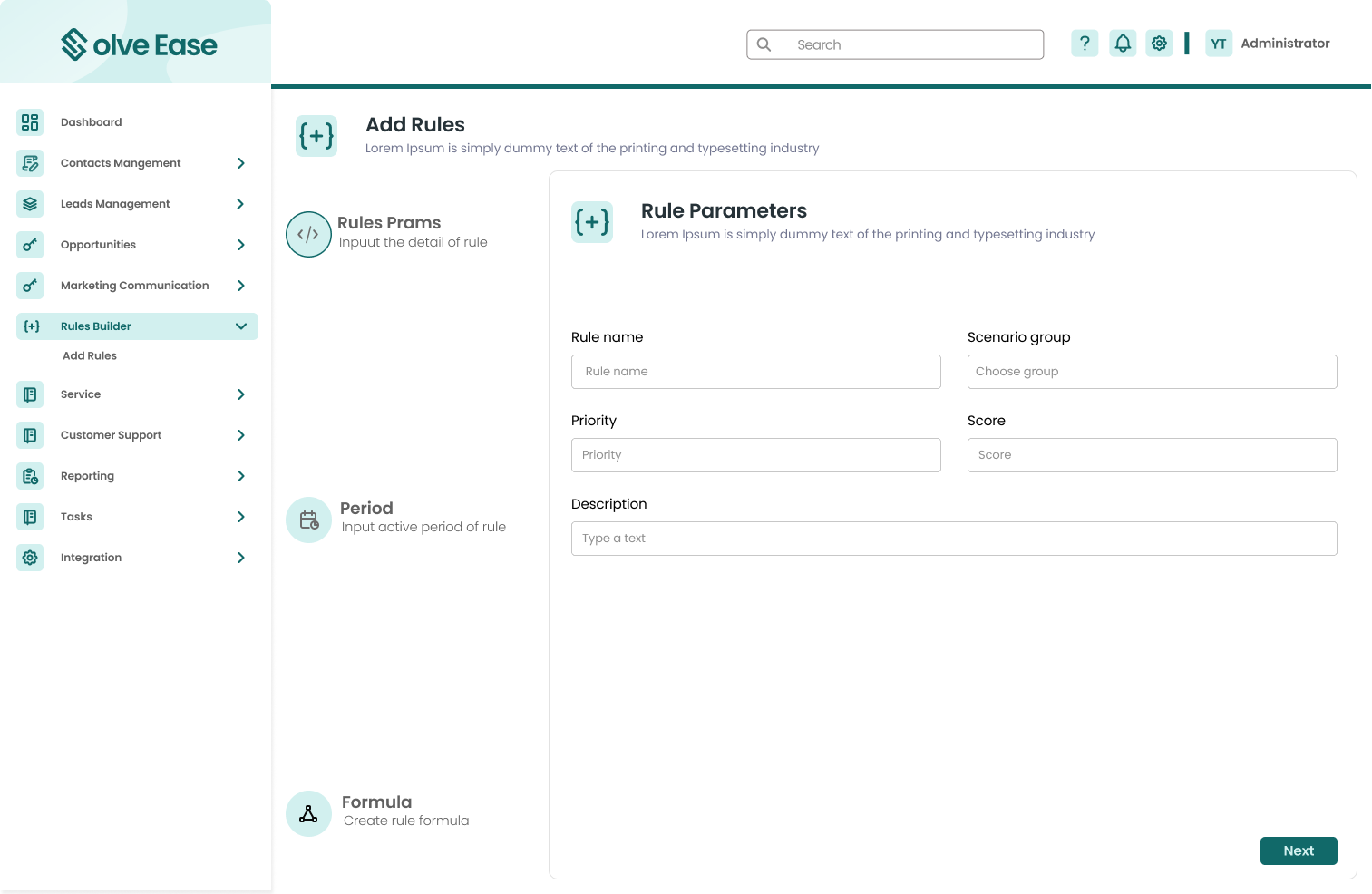The height and width of the screenshot is (894, 1372).
Task: Click the Next button
Action: [1299, 850]
